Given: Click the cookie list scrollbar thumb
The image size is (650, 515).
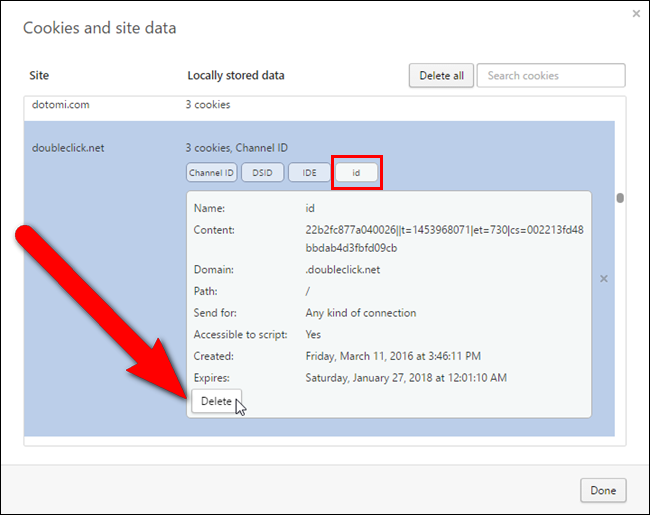Looking at the screenshot, I should pos(620,198).
